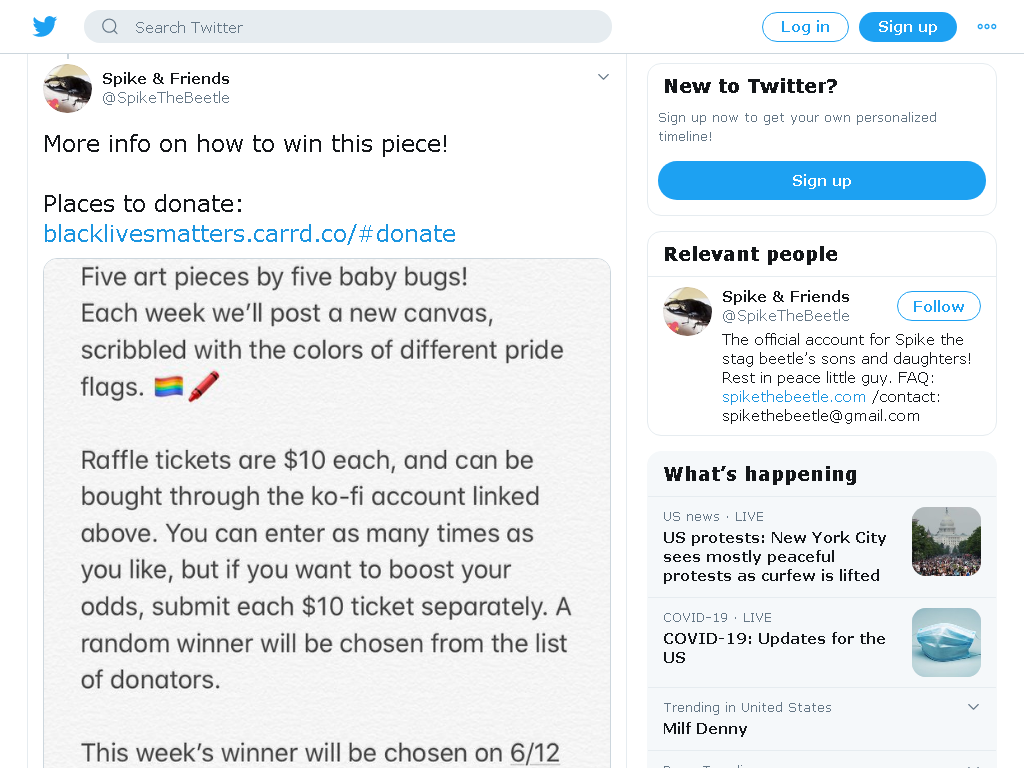Open the blacklivesmatters.carrd.co donate link
The height and width of the screenshot is (768, 1024).
click(x=249, y=234)
